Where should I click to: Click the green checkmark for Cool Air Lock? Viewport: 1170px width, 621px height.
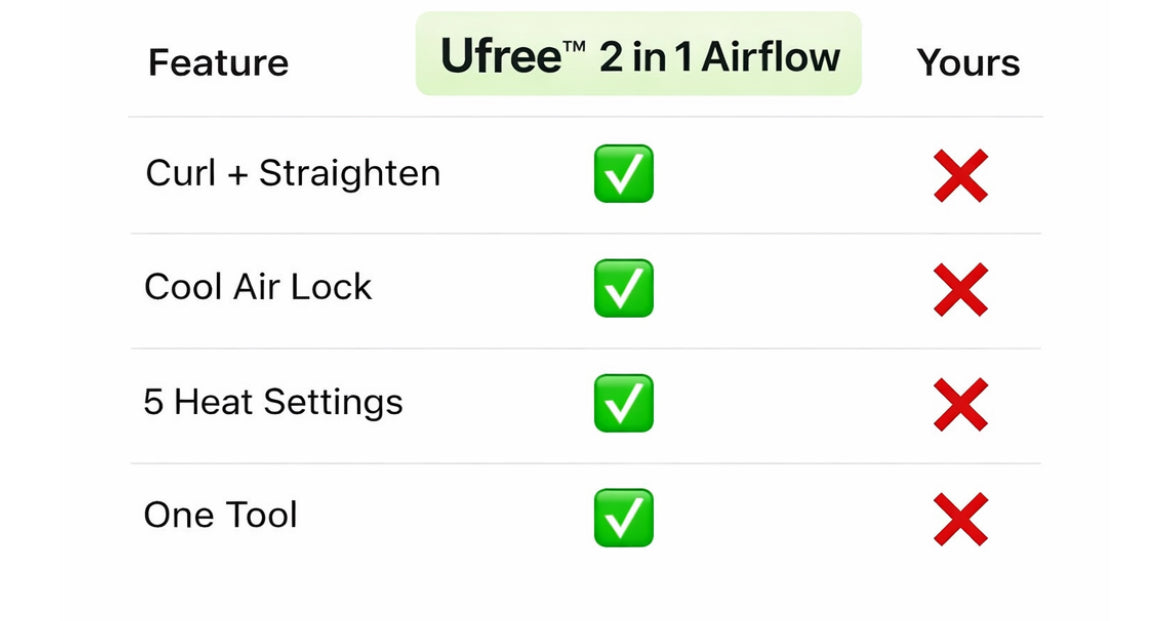623,288
